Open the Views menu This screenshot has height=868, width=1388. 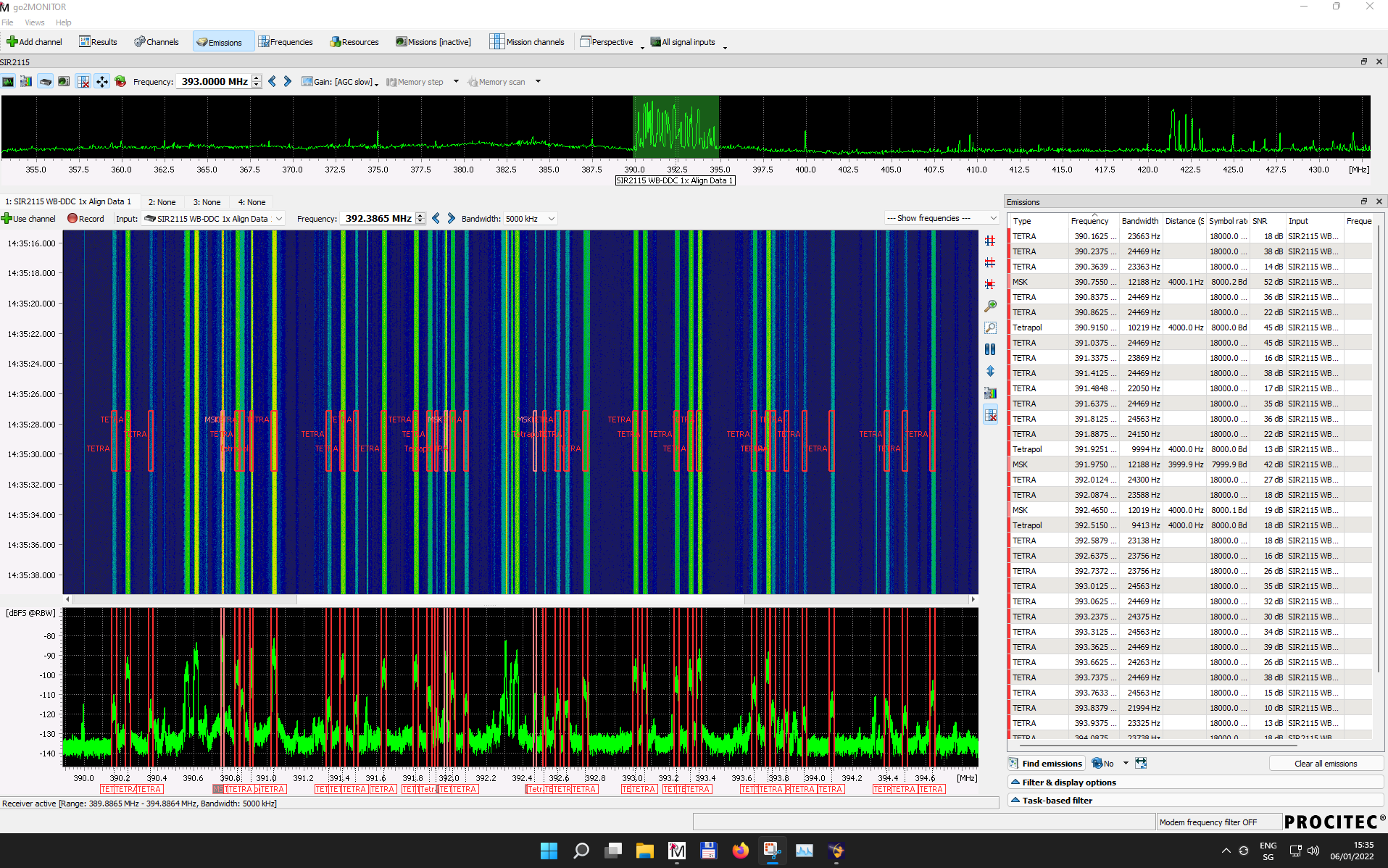(x=35, y=22)
